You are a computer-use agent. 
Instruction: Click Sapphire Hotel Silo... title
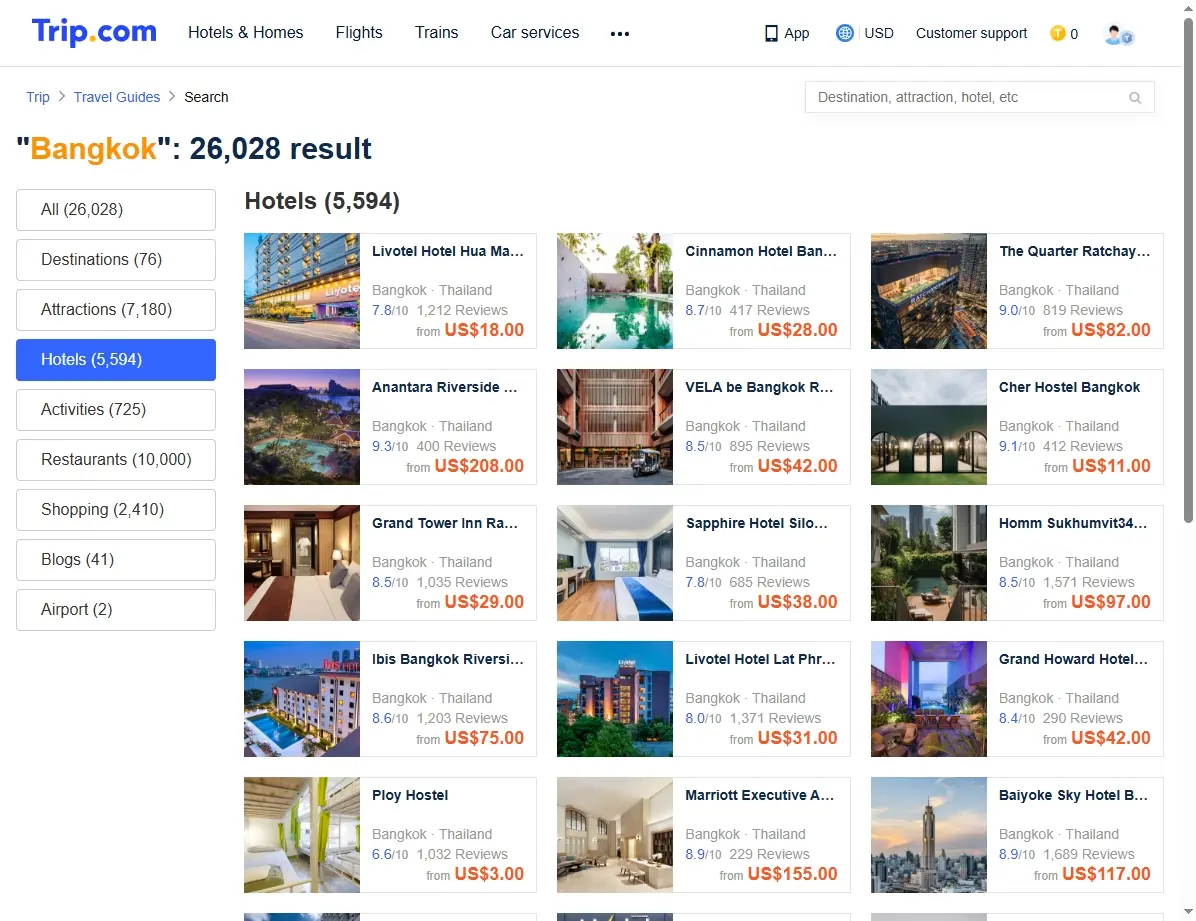(x=756, y=523)
